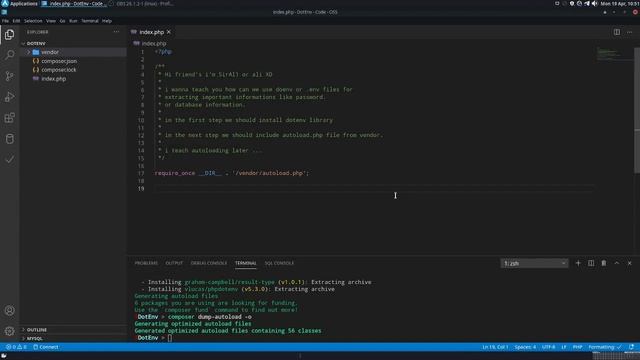Open the database activity bar icon
Viewport: 640px width, 360px height.
pyautogui.click(x=9, y=139)
